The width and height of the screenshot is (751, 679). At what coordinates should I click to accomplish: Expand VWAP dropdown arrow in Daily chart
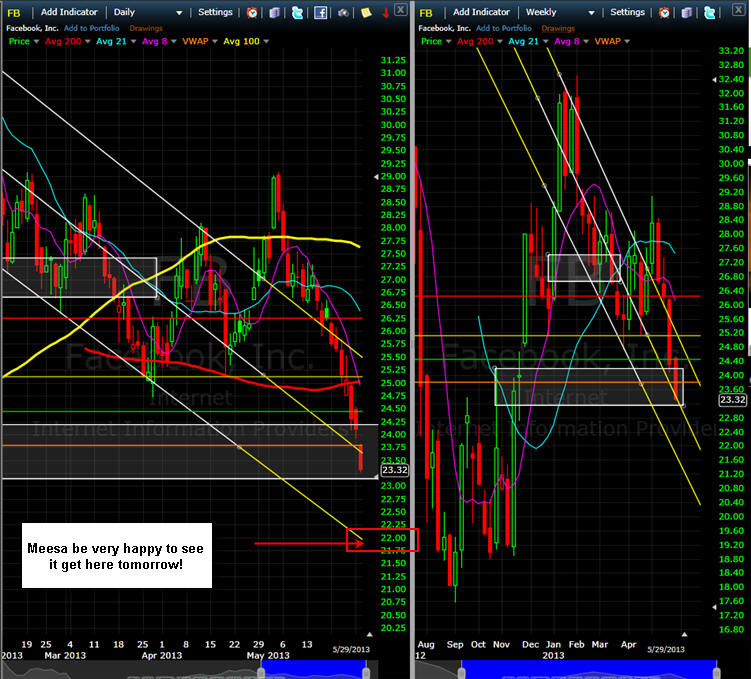[x=215, y=42]
